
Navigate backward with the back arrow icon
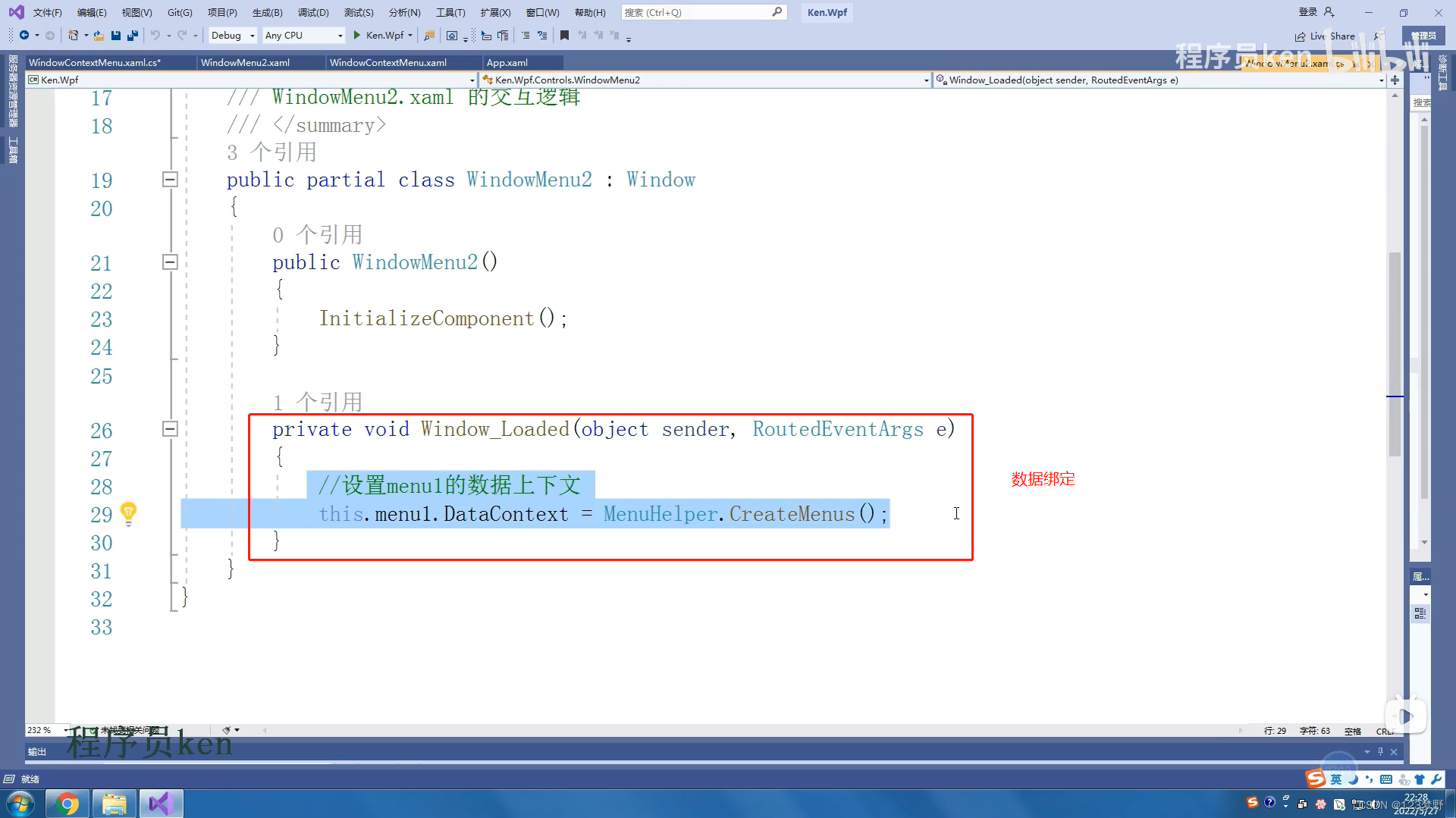point(24,36)
